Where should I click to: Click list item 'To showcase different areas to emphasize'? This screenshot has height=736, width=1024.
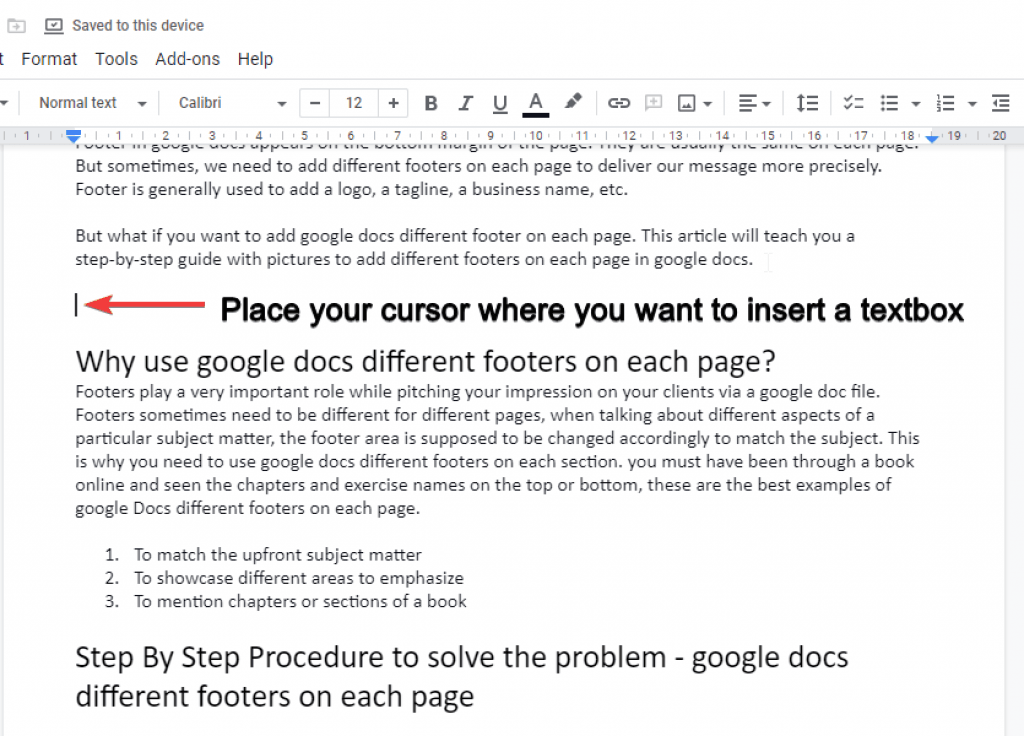(298, 578)
